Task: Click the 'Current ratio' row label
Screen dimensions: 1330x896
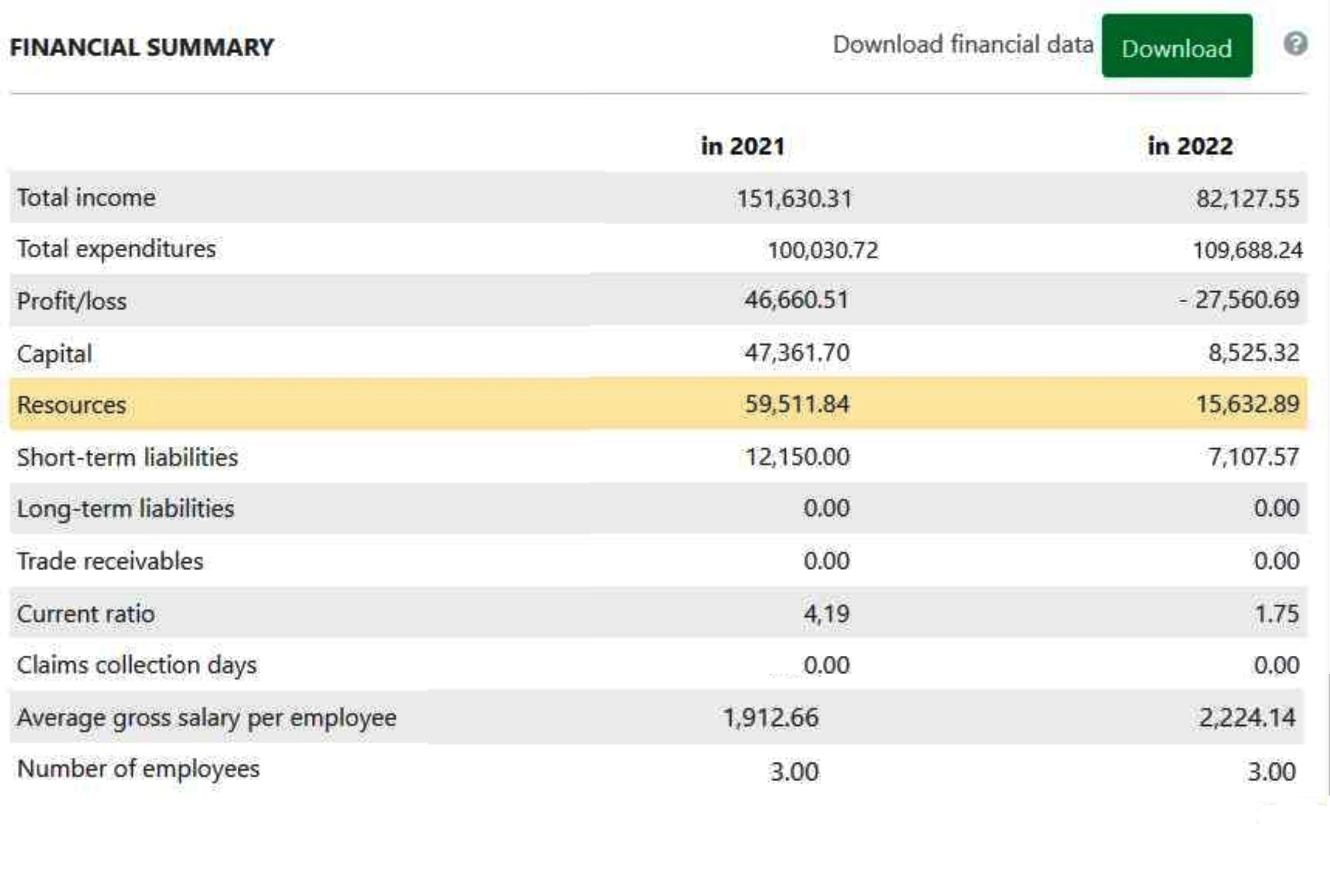Action: click(86, 614)
